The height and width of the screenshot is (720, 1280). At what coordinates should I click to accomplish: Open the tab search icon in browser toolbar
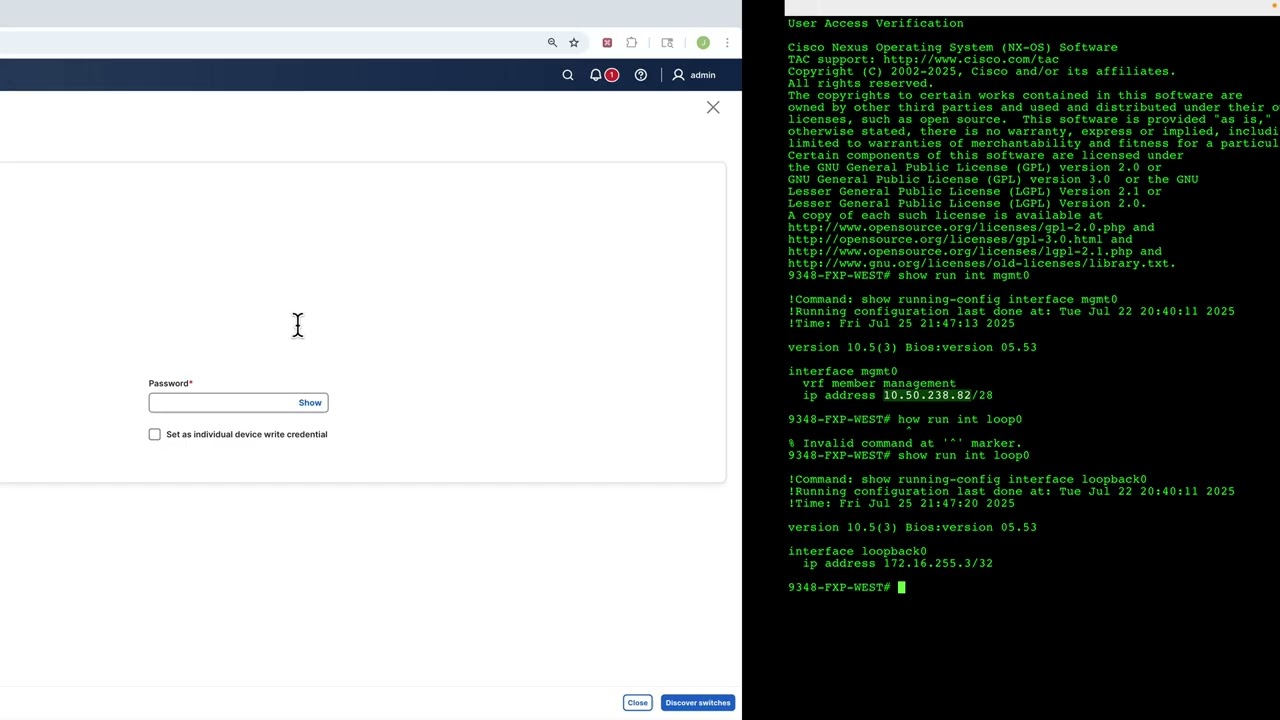tap(667, 43)
